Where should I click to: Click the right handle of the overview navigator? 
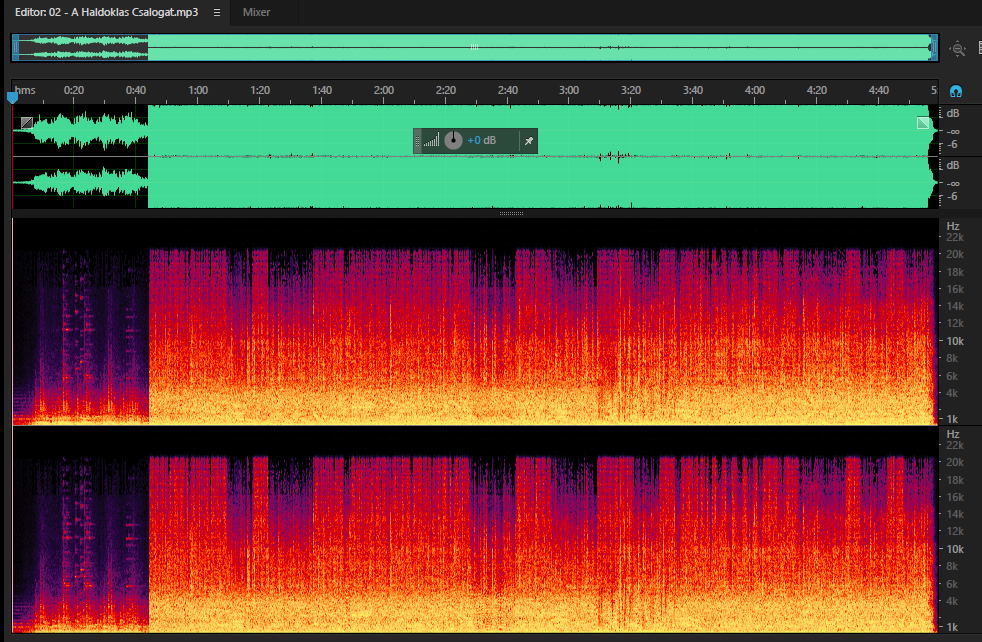934,48
